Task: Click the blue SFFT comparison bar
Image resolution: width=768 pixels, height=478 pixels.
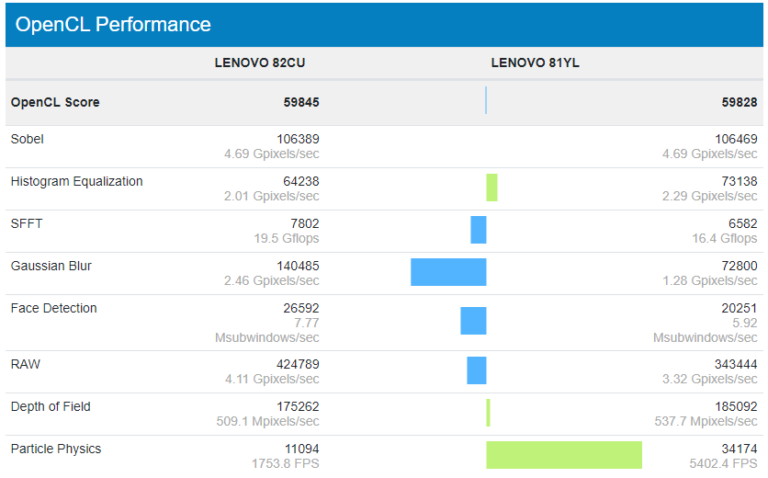Action: coord(479,230)
